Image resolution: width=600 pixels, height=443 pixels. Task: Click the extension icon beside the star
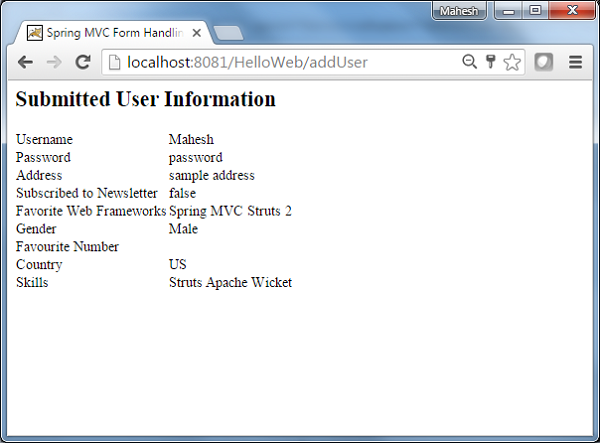(x=543, y=62)
